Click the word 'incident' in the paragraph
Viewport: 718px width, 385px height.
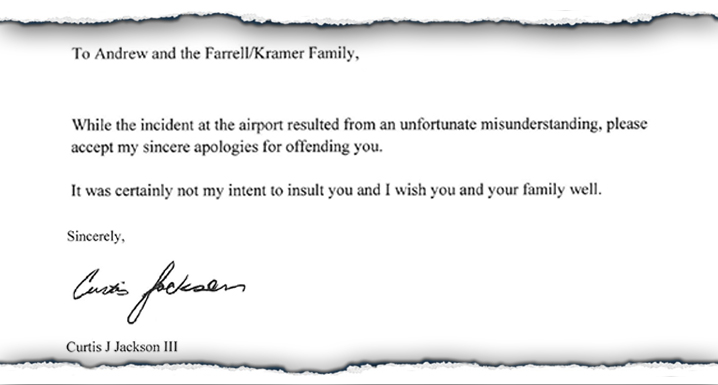coord(167,125)
